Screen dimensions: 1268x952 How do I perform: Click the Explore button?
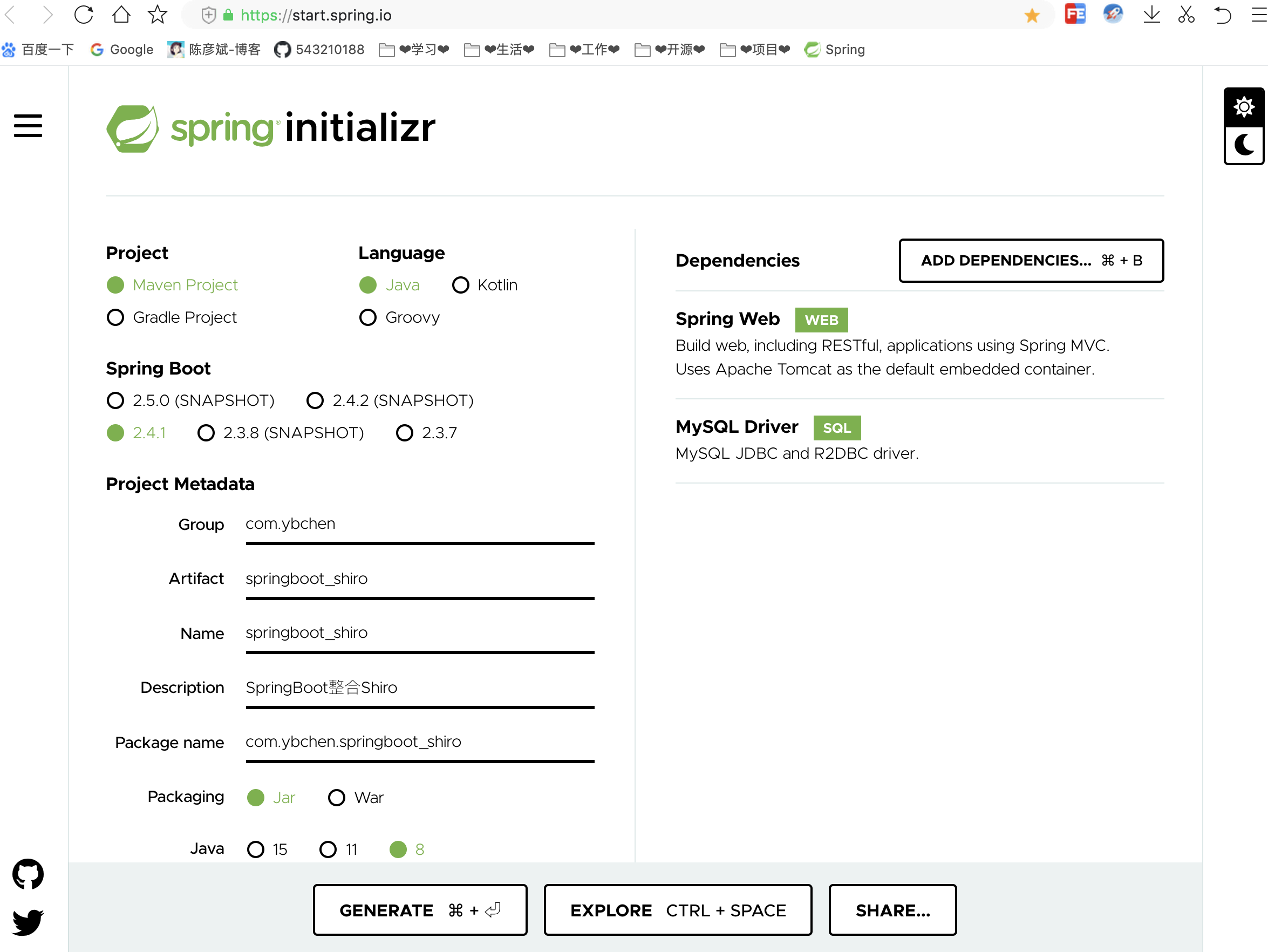pyautogui.click(x=678, y=910)
